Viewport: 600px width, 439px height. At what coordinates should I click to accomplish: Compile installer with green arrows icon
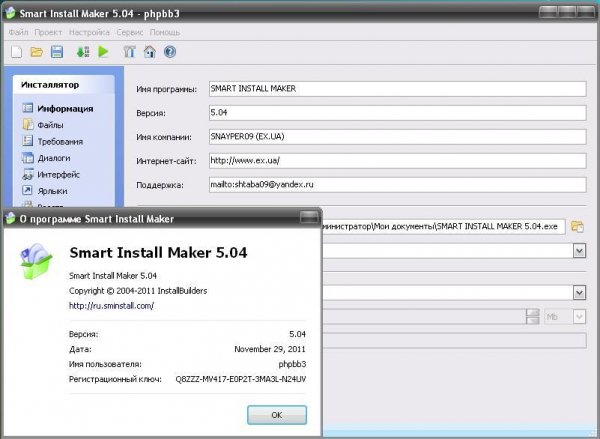(x=83, y=52)
